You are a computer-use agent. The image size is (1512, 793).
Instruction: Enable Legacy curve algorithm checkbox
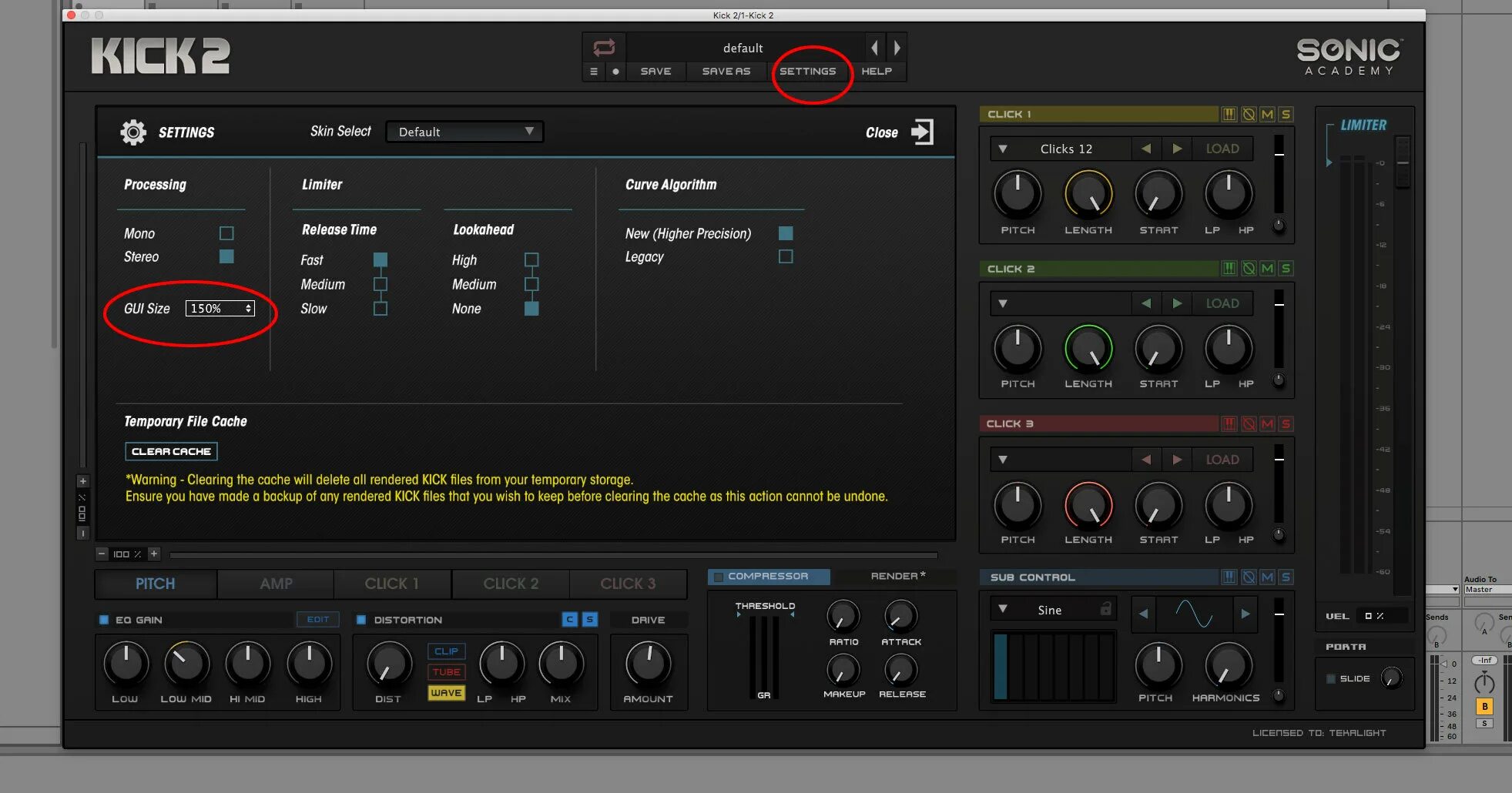pyautogui.click(x=786, y=256)
